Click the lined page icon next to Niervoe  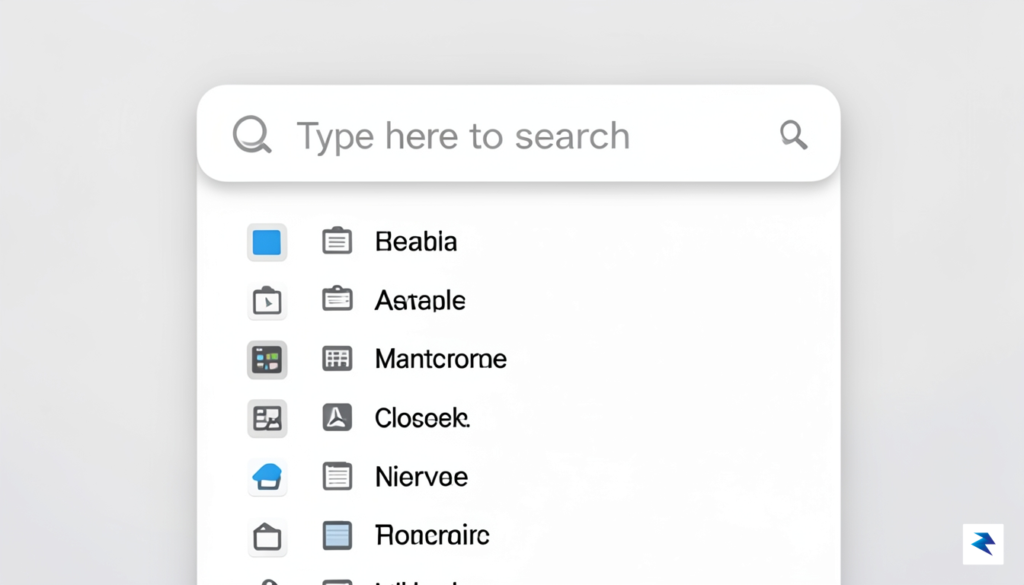[x=337, y=476]
